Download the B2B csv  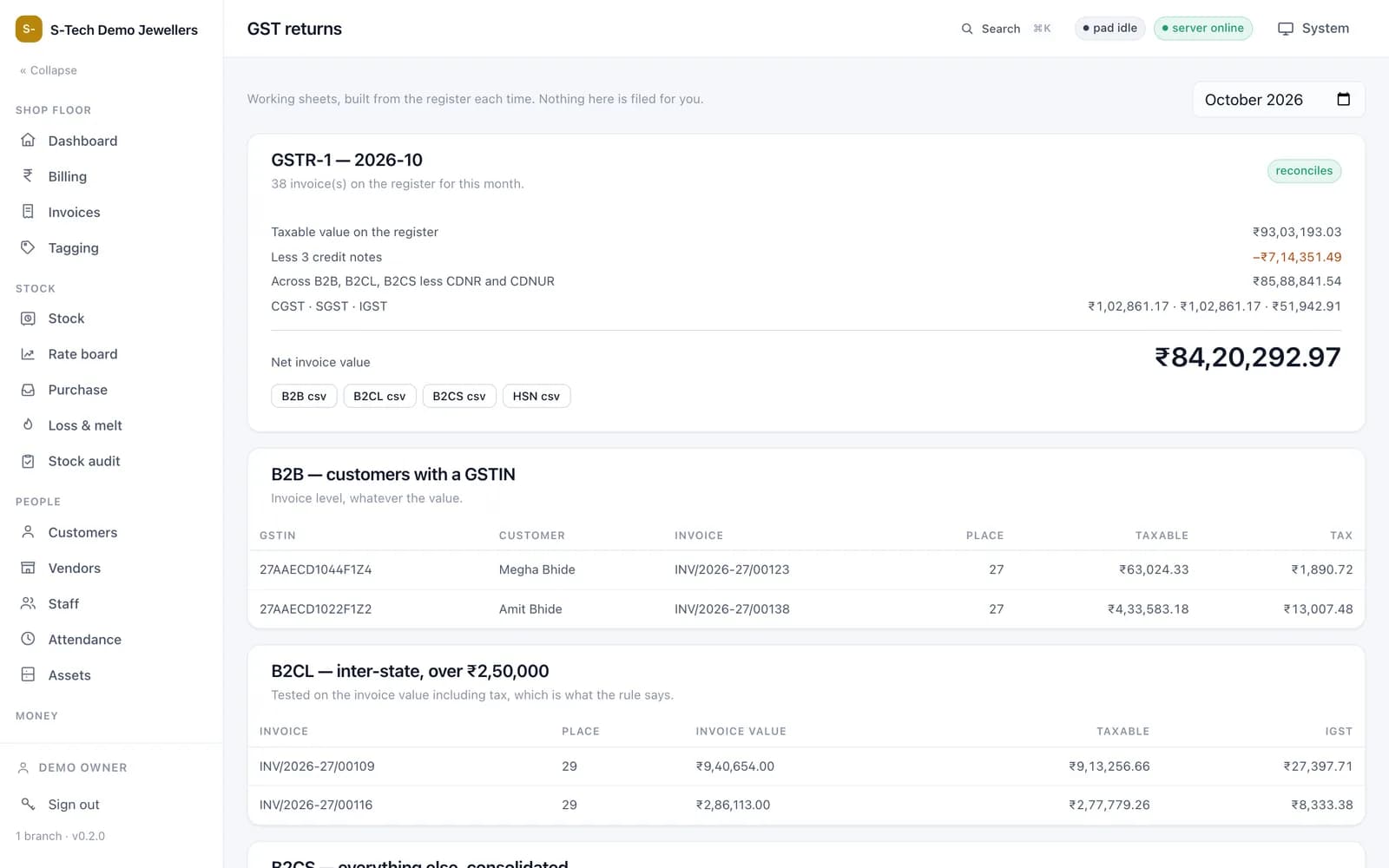[x=304, y=396]
